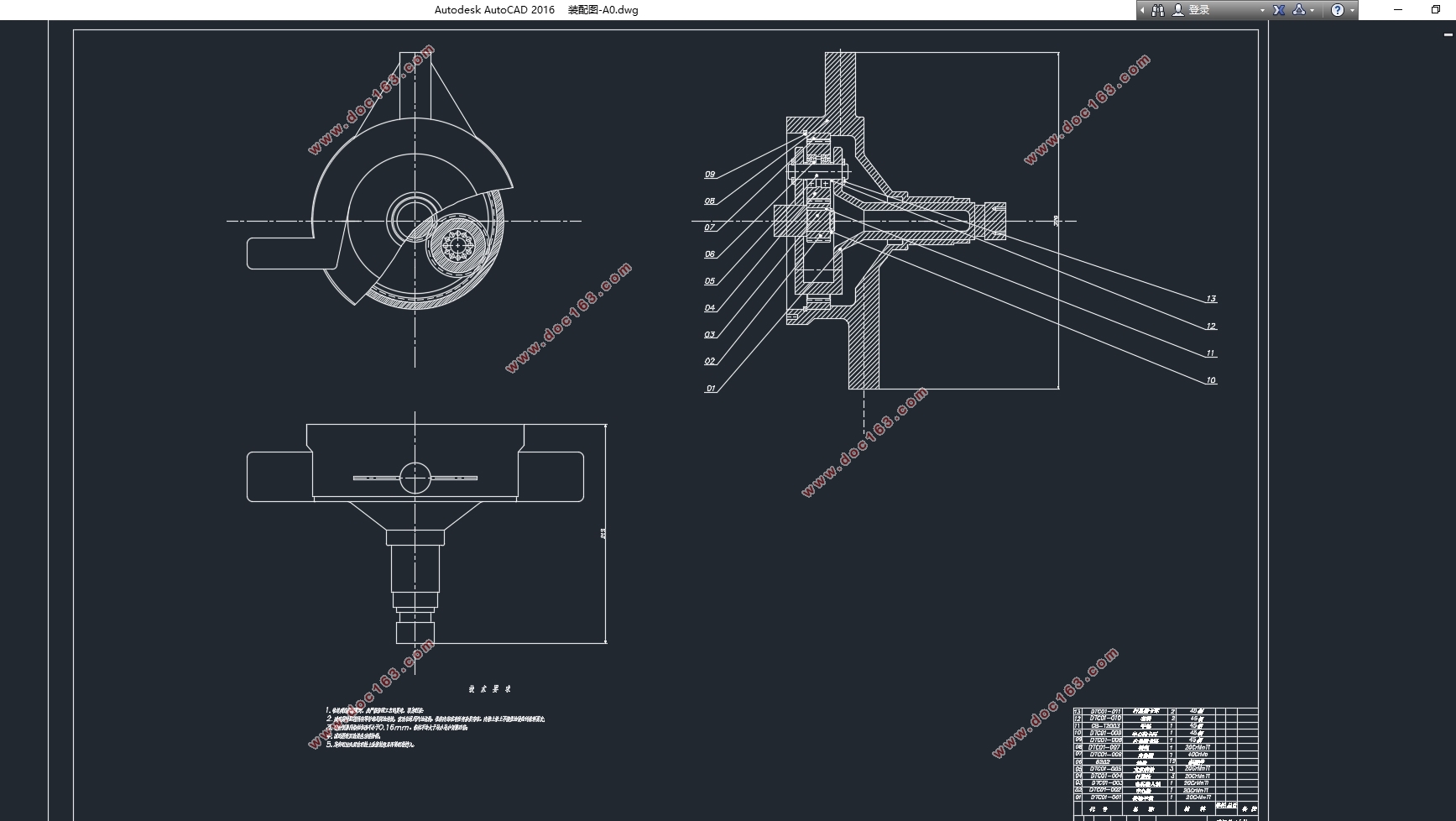Image resolution: width=1456 pixels, height=821 pixels.
Task: Click the binoculars search icon
Action: 1158,10
